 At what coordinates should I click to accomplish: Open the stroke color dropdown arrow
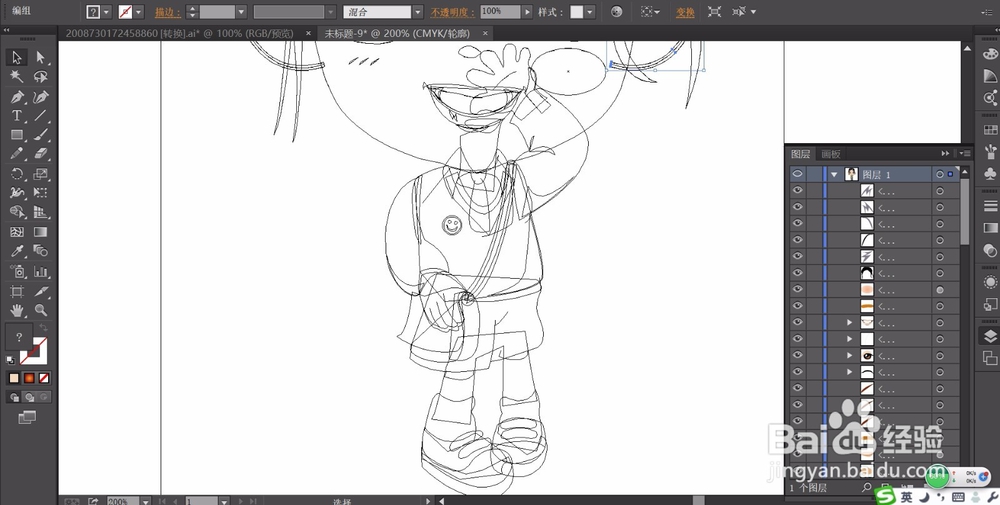(x=139, y=12)
